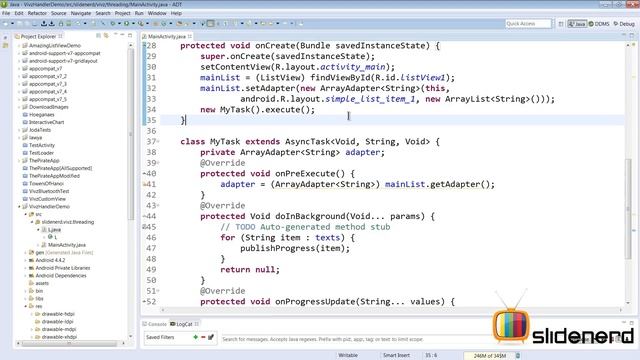Click the External Tools run icon

pos(140,23)
